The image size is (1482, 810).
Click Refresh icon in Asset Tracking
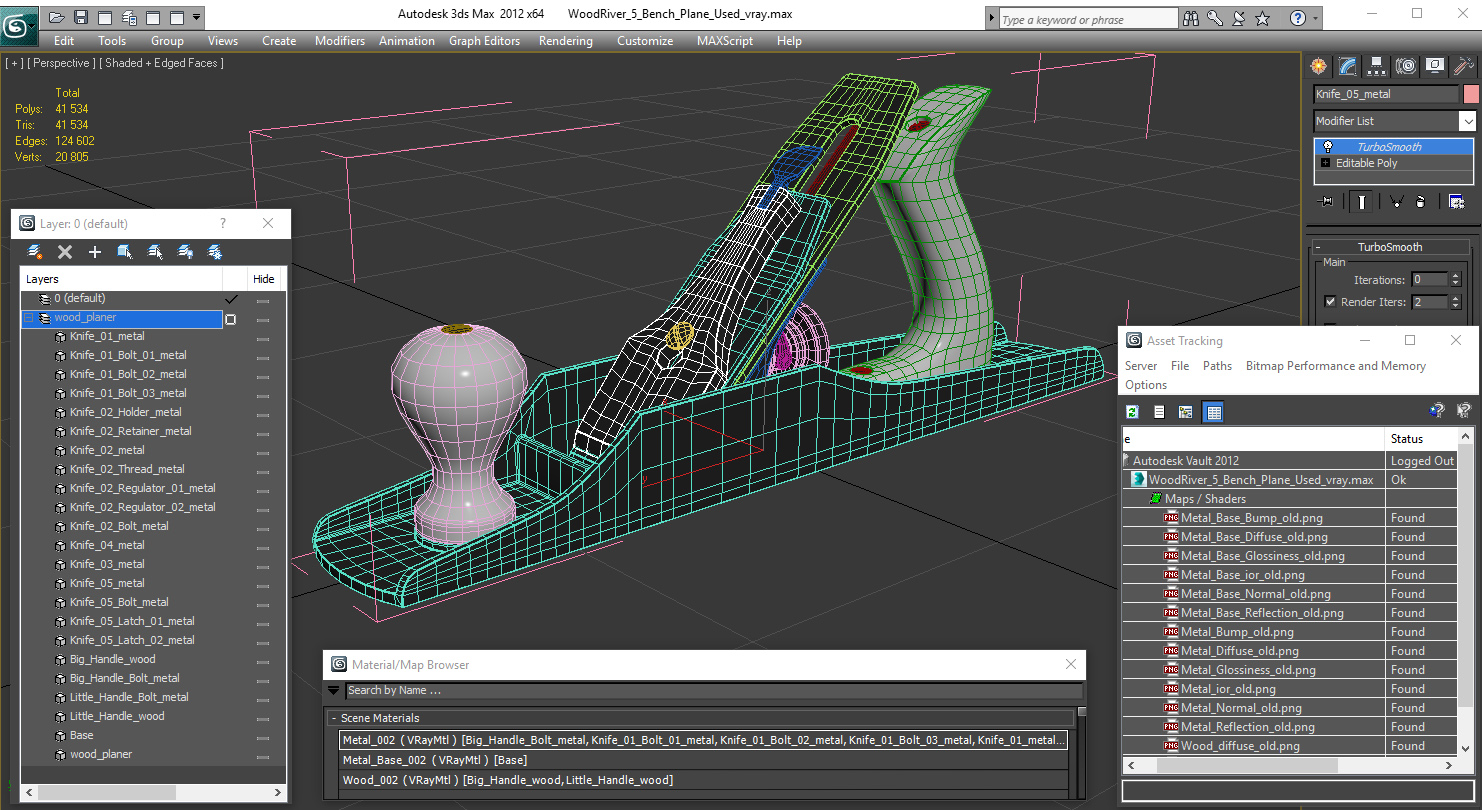pos(1133,412)
